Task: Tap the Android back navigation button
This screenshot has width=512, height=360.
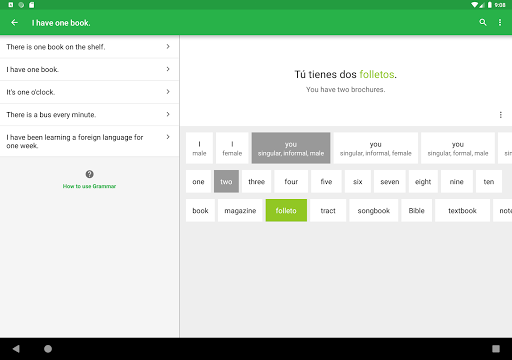Action: point(16,349)
